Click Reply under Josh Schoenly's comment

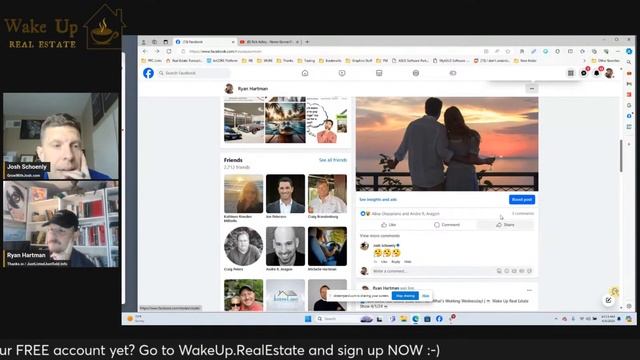coord(396,262)
